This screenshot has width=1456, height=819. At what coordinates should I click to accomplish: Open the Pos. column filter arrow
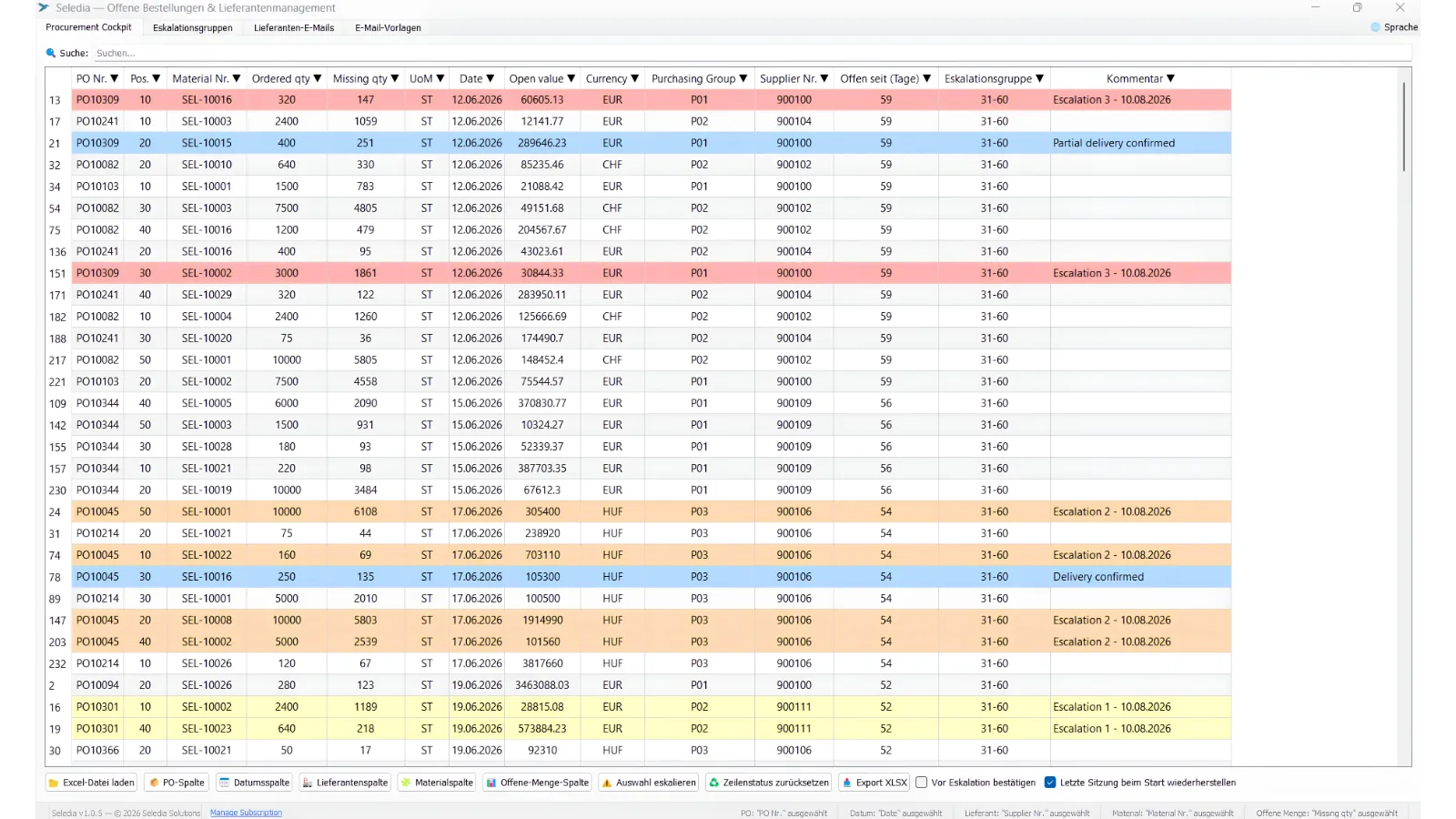(x=157, y=79)
